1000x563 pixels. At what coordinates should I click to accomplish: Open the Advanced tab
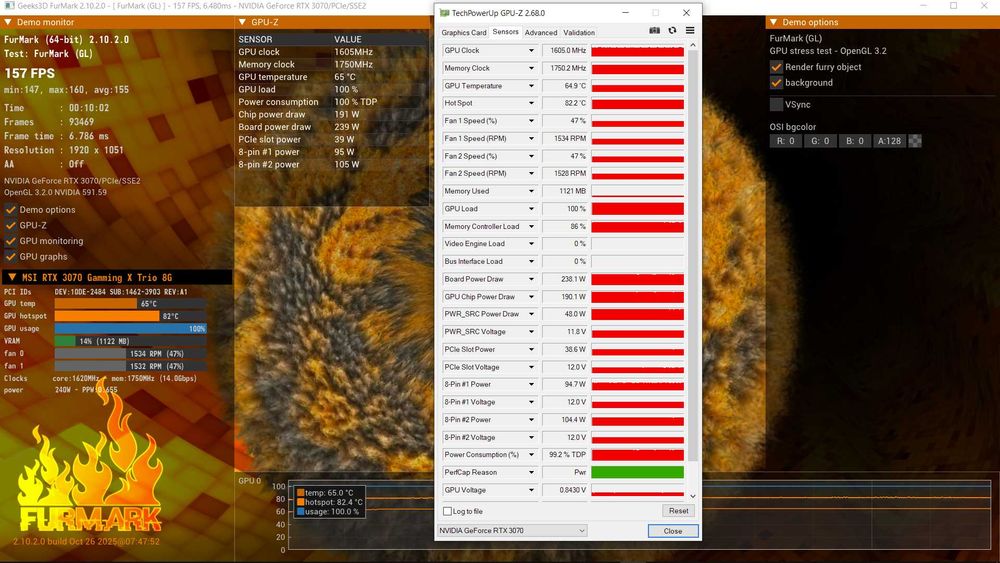pos(541,33)
